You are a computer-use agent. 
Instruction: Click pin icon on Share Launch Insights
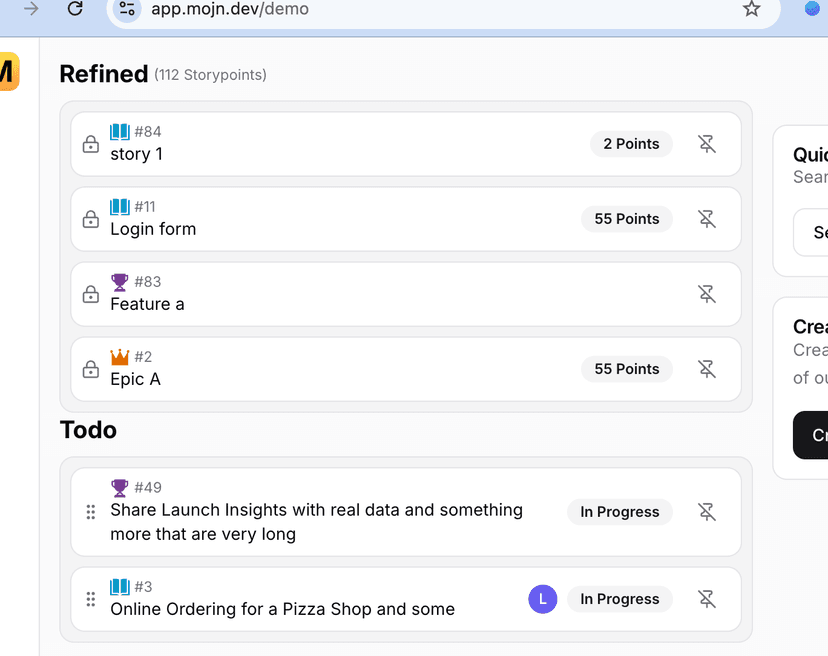[707, 512]
